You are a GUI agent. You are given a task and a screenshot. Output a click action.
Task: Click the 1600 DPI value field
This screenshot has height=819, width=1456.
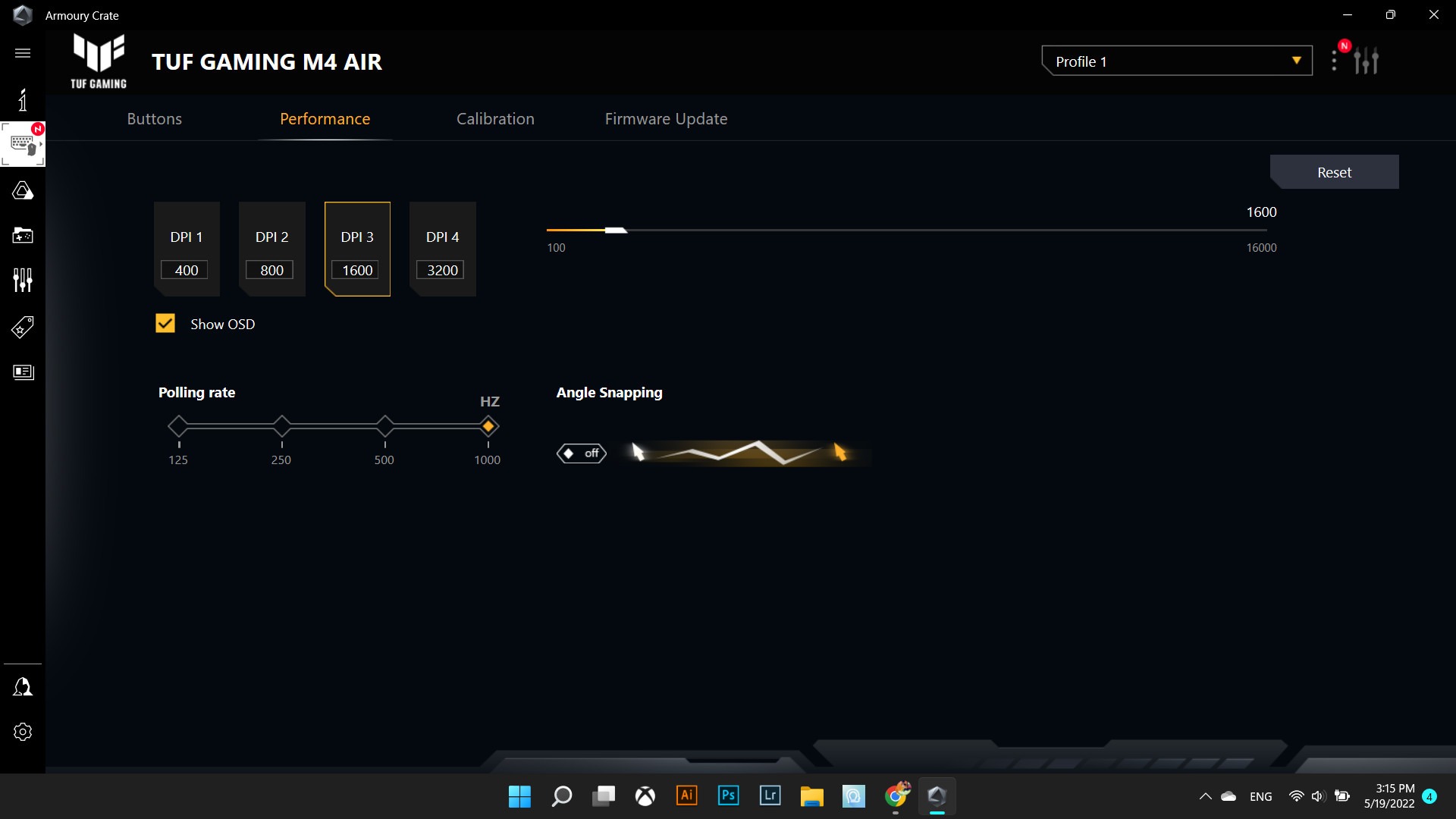pyautogui.click(x=355, y=270)
